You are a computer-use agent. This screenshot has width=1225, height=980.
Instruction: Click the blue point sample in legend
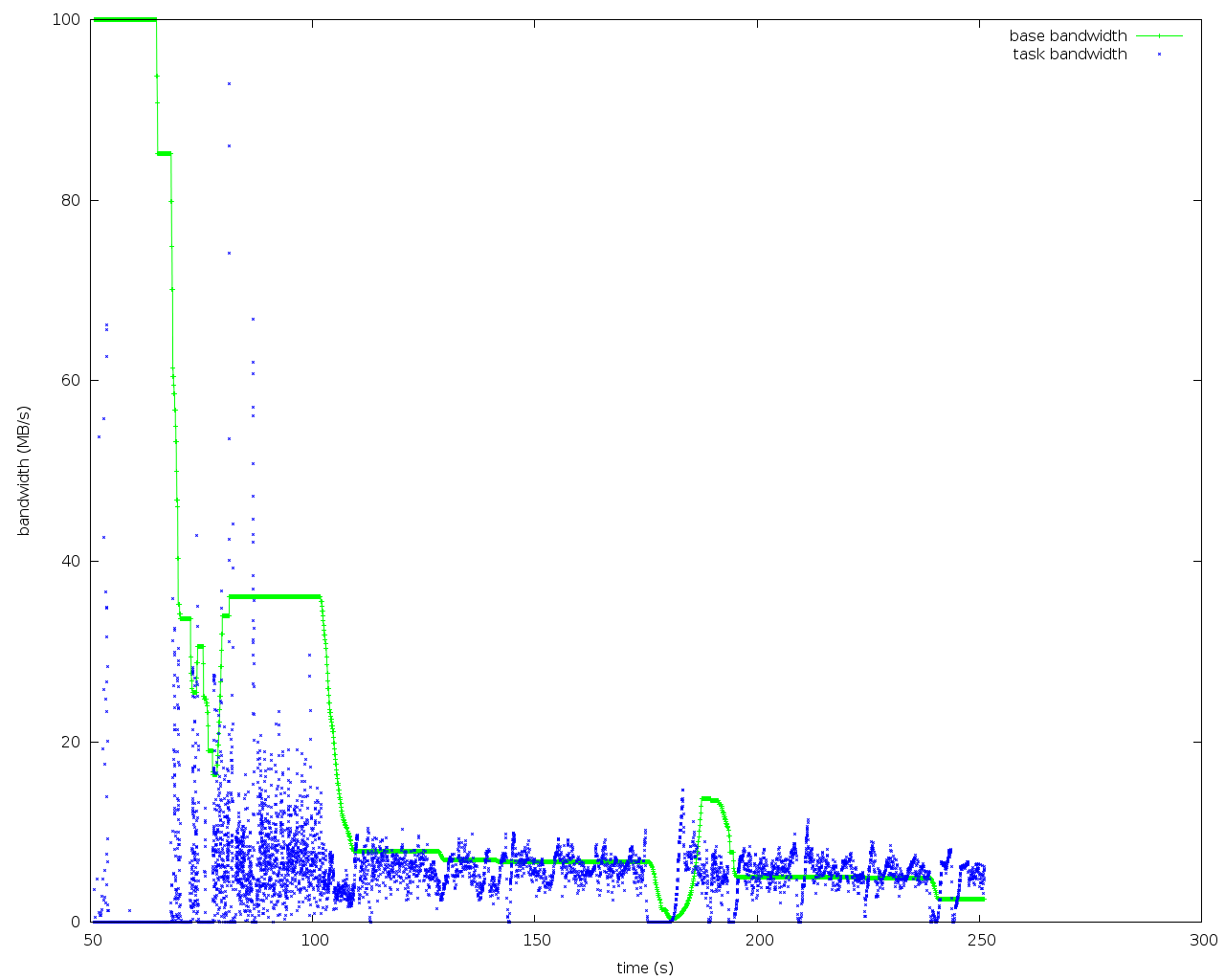coord(1159,55)
